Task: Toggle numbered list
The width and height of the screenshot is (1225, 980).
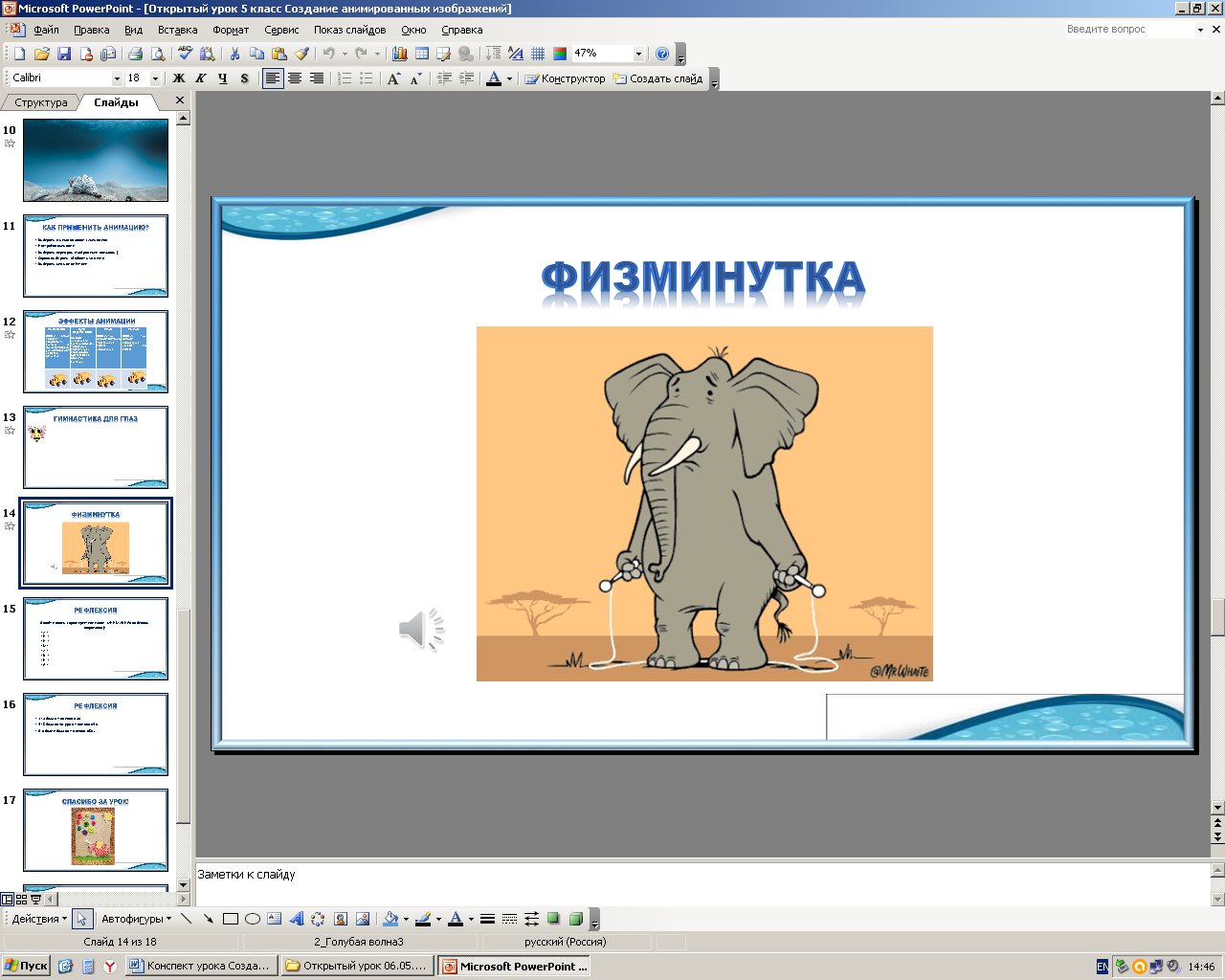Action: tap(345, 78)
